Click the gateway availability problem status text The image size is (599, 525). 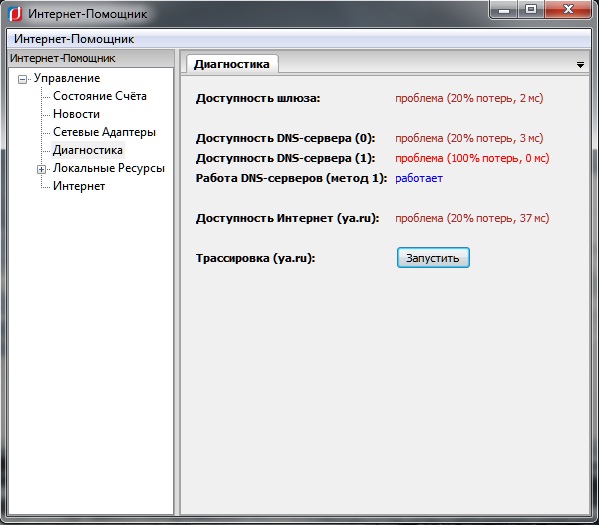point(469,98)
